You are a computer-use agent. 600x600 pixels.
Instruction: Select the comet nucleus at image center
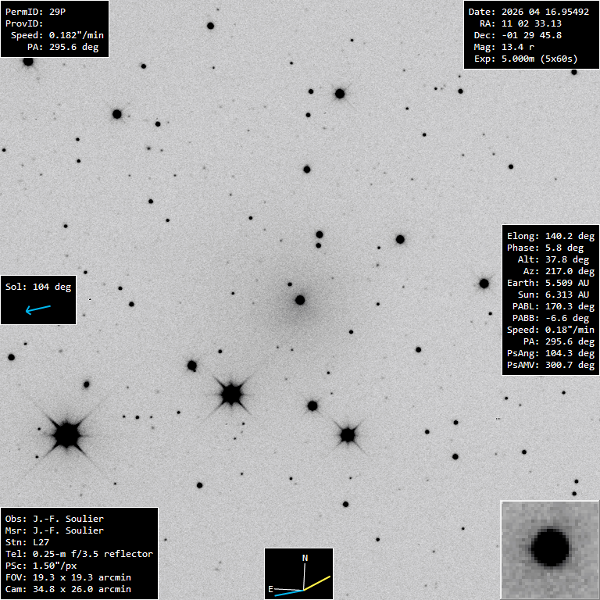[299, 299]
